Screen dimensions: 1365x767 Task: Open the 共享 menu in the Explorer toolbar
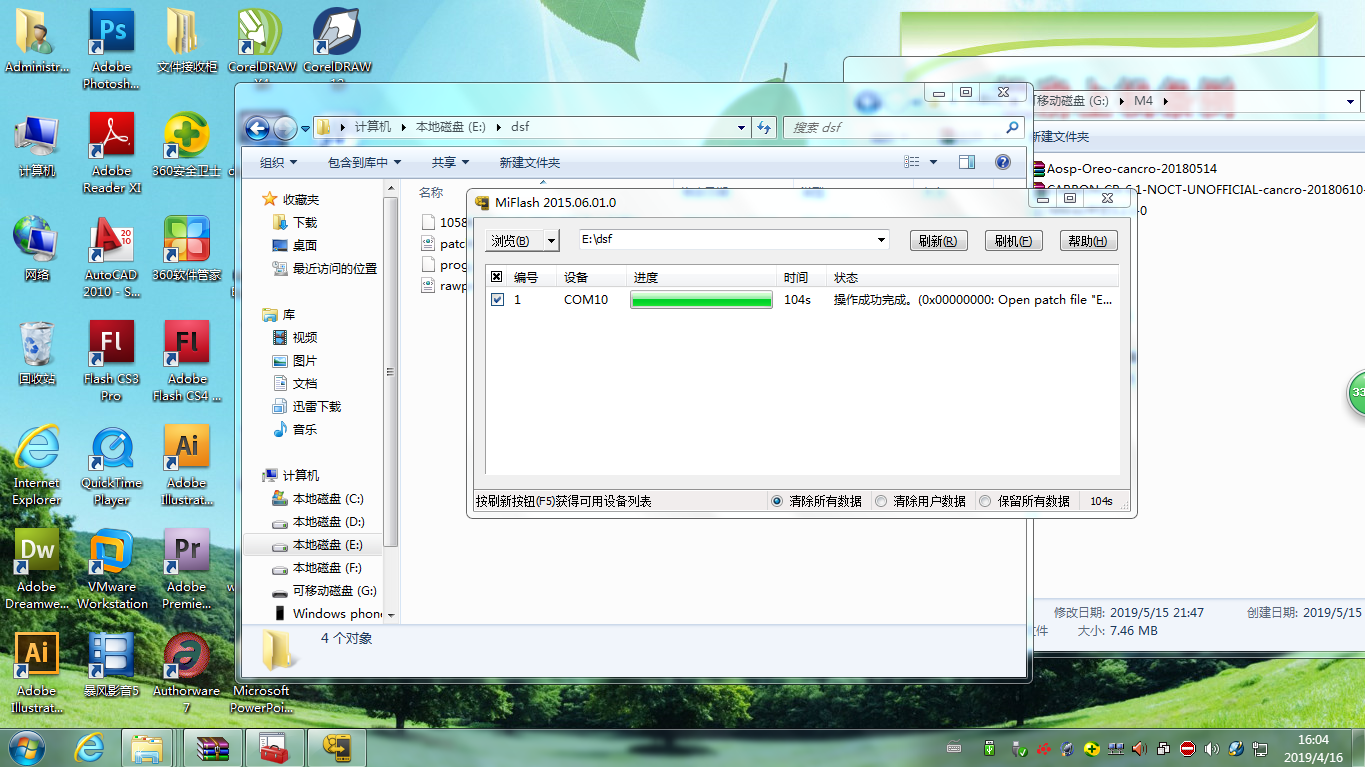click(x=450, y=162)
